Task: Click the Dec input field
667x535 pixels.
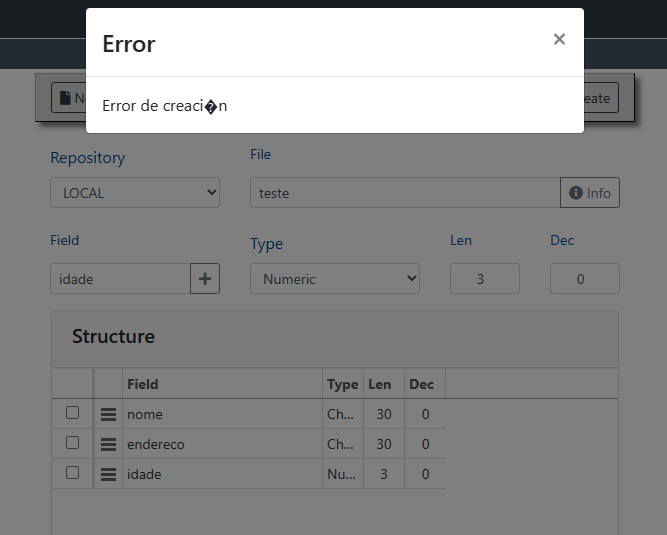Action: point(585,279)
